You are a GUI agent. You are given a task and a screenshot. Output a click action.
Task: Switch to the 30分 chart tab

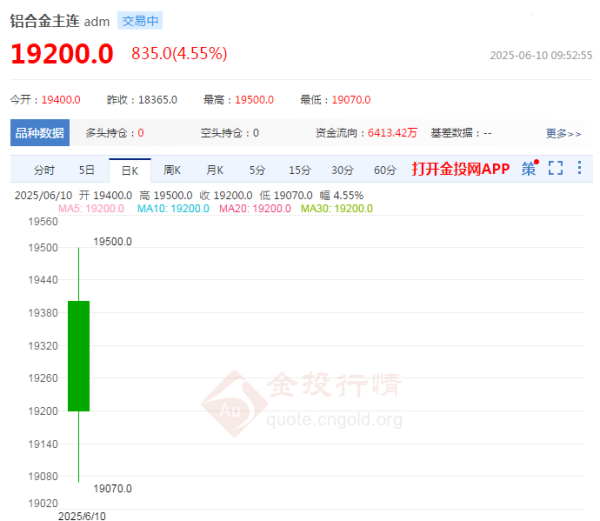tap(342, 170)
